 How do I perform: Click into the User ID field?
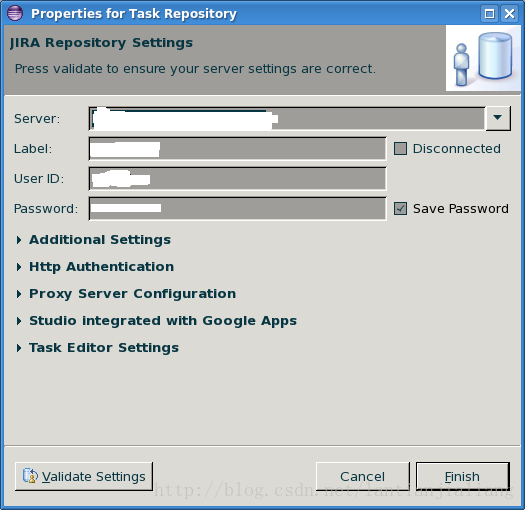(237, 179)
